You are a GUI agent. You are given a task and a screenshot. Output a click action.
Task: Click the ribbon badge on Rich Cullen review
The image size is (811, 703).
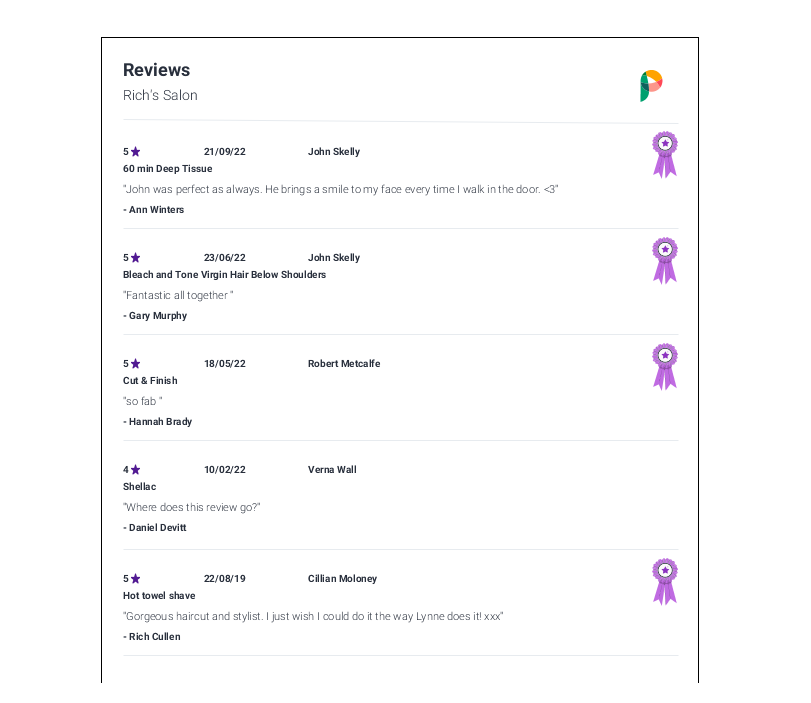[665, 581]
